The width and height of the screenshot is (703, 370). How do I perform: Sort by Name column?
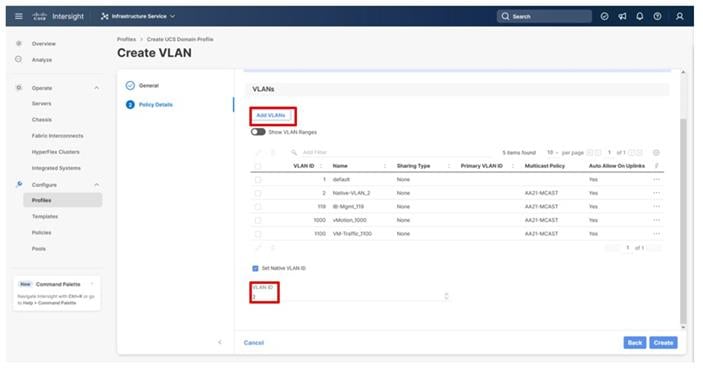tap(340, 166)
